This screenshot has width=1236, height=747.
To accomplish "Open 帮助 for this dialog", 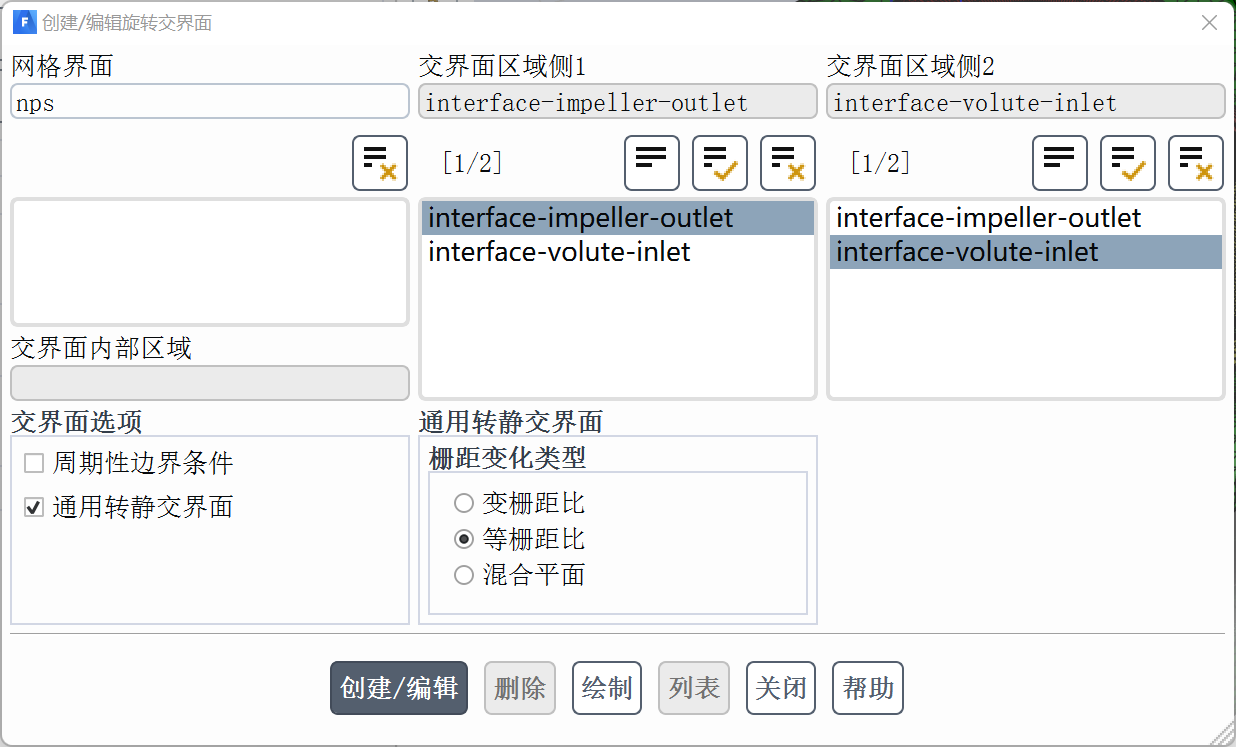I will (868, 688).
